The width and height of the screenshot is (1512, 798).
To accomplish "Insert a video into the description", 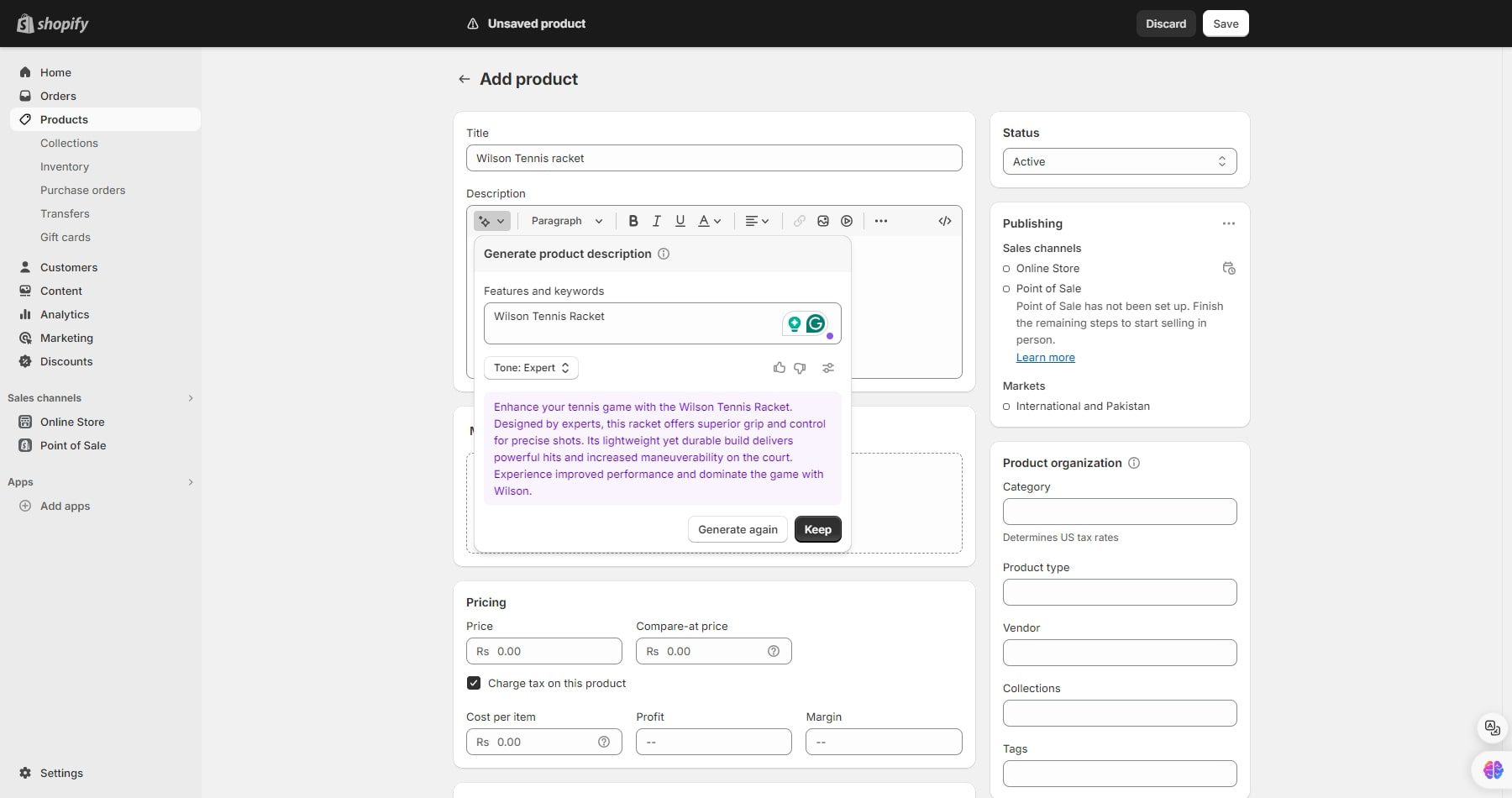I will tap(846, 221).
